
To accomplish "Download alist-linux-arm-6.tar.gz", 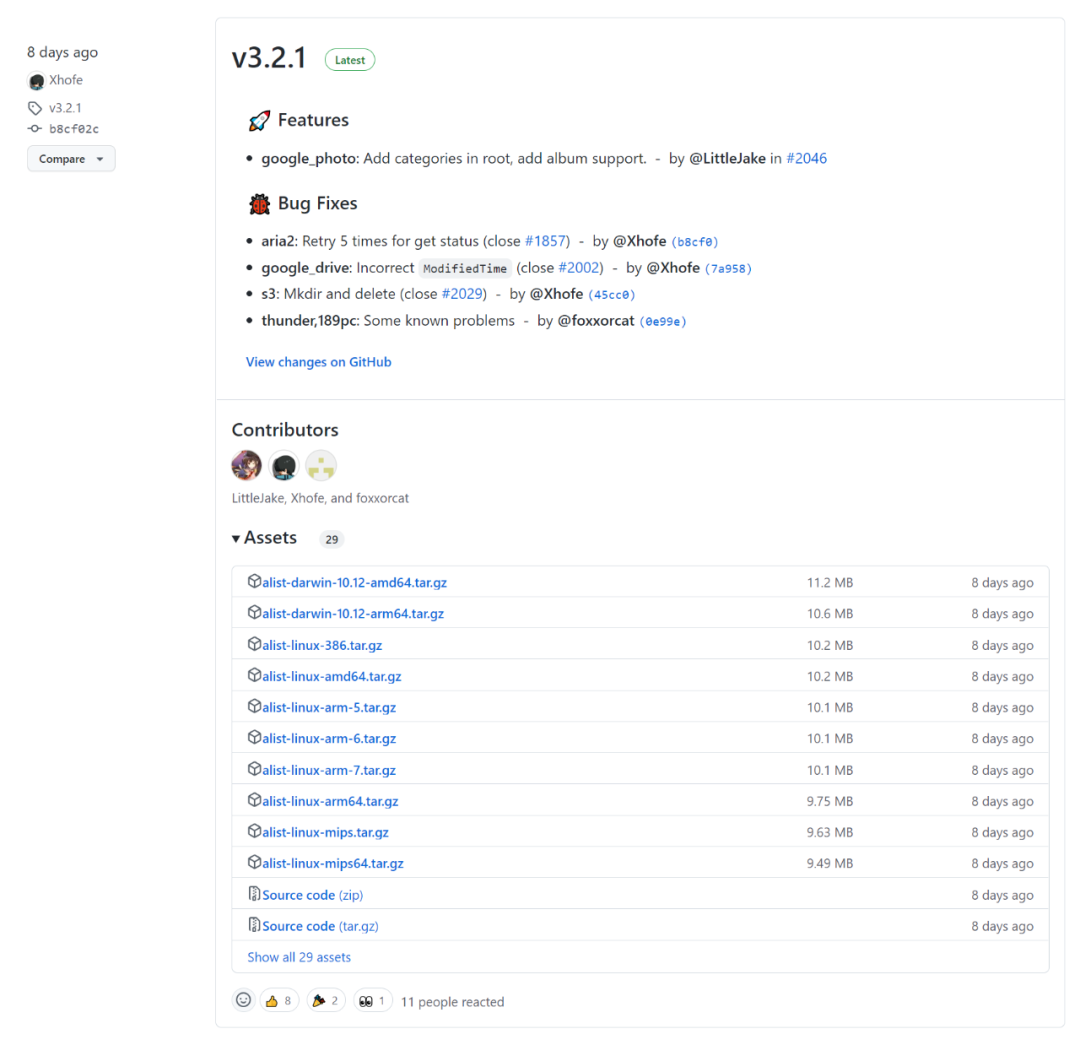I will tap(329, 738).
